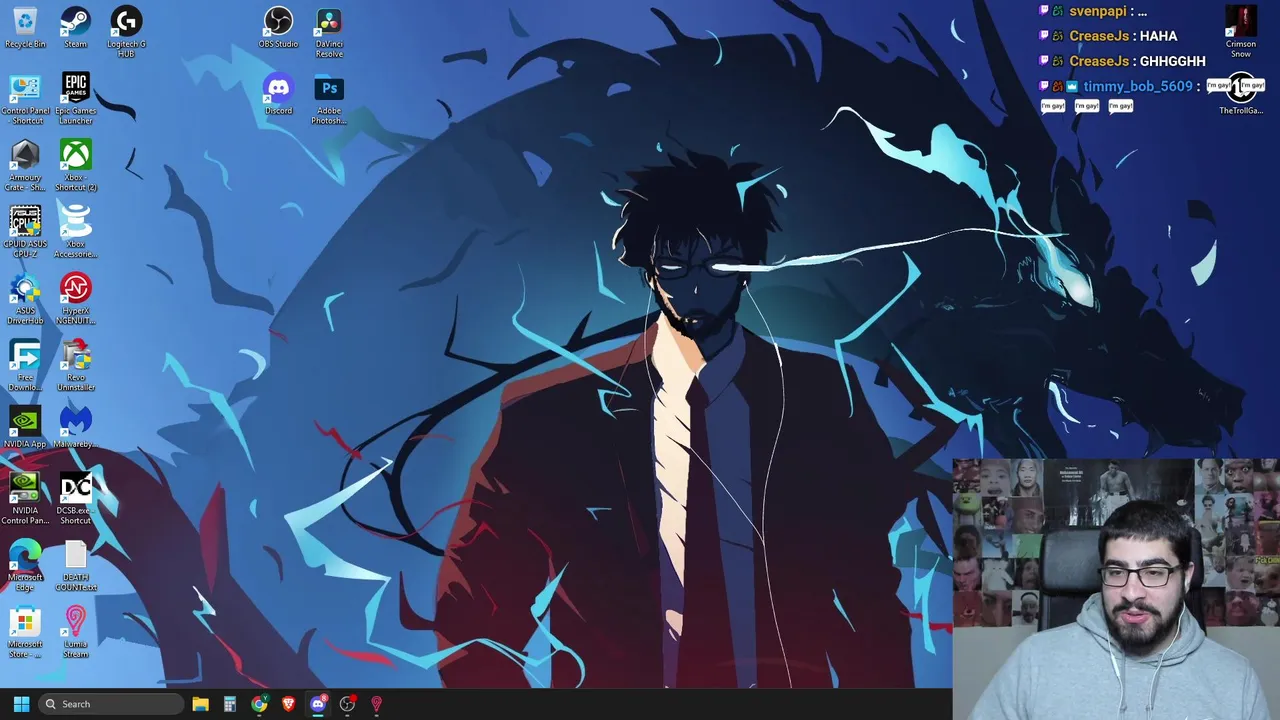Click the Lumia Stream desktop icon
This screenshot has width=1280, height=720.
[75, 633]
